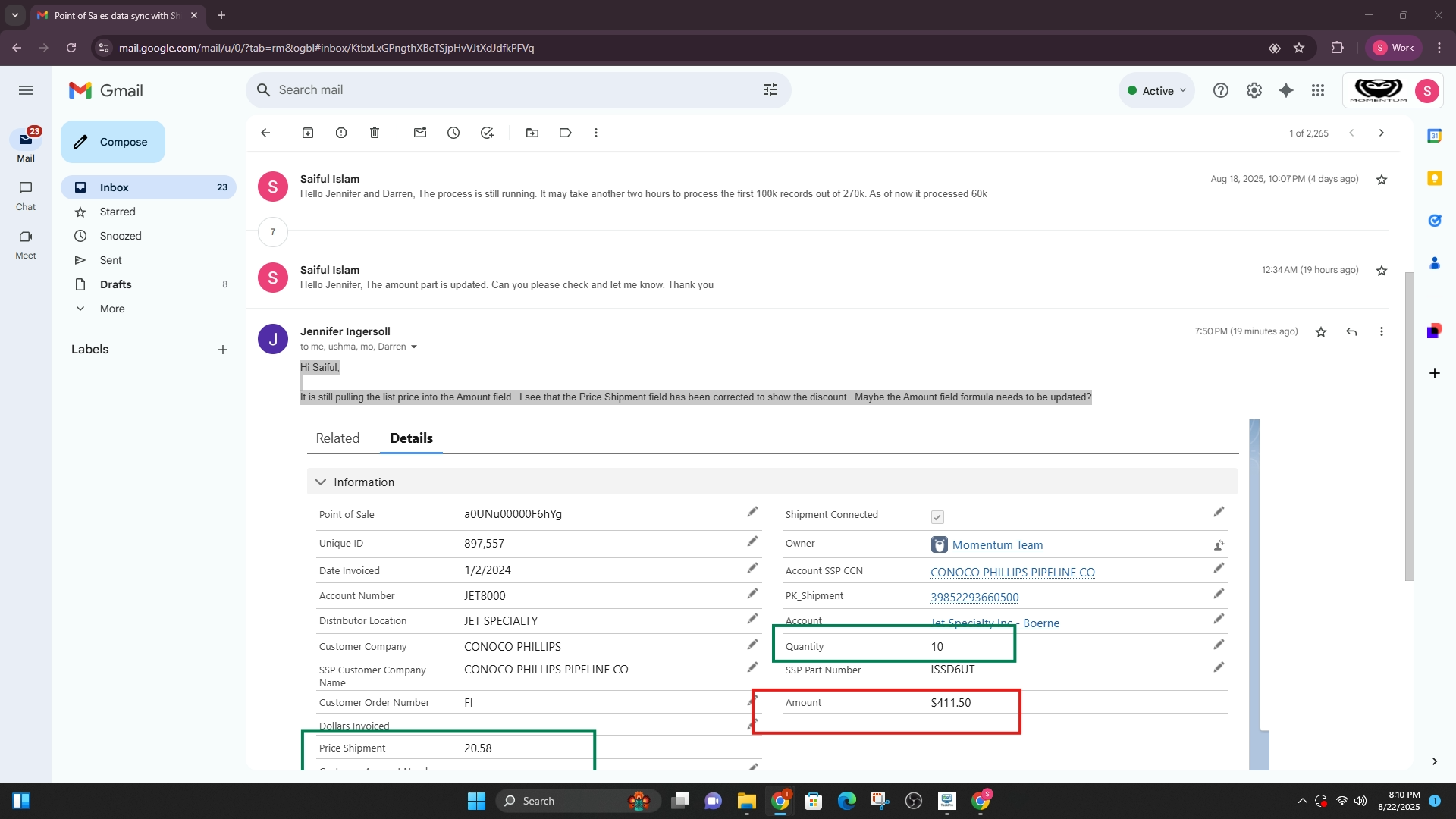Switch to the Related tab
1456x819 pixels.
tap(337, 438)
